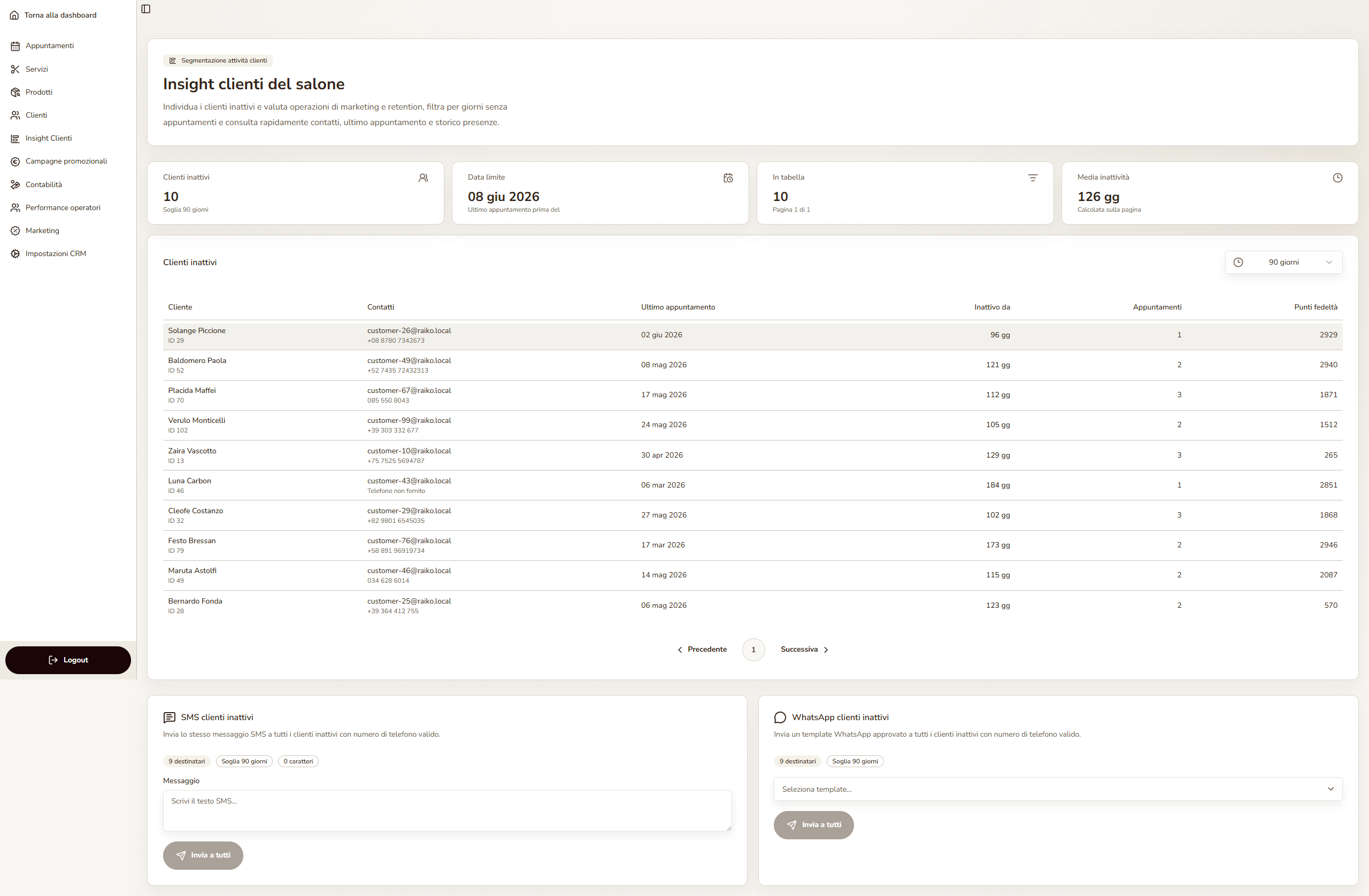Click the Campagne promozionali badge icon
Viewport: 1369px width, 896px height.
point(16,161)
